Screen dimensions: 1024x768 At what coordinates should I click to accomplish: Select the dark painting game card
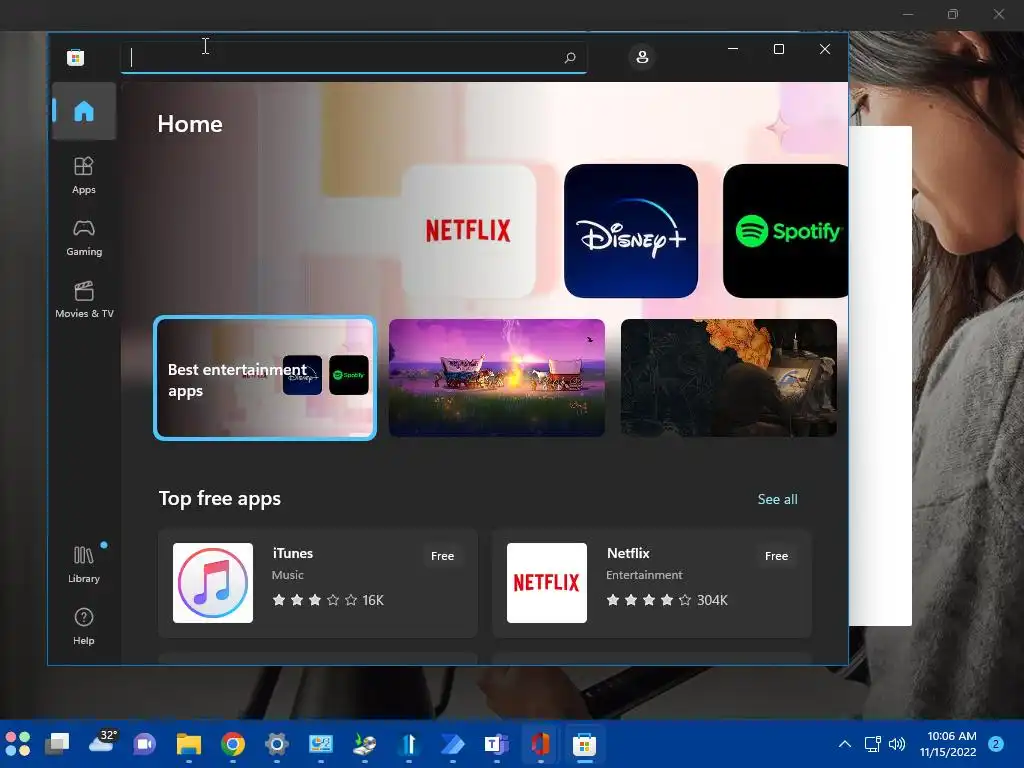728,378
